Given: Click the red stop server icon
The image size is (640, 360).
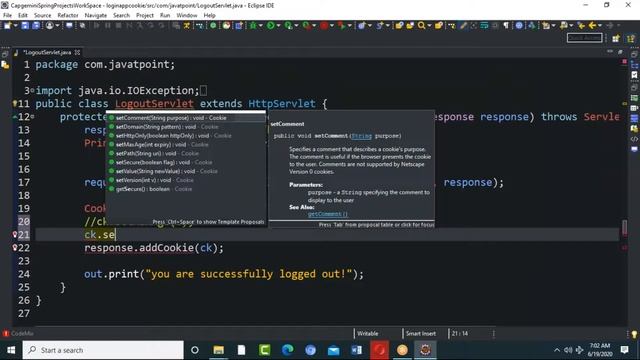Looking at the screenshot, I should coord(324,25).
